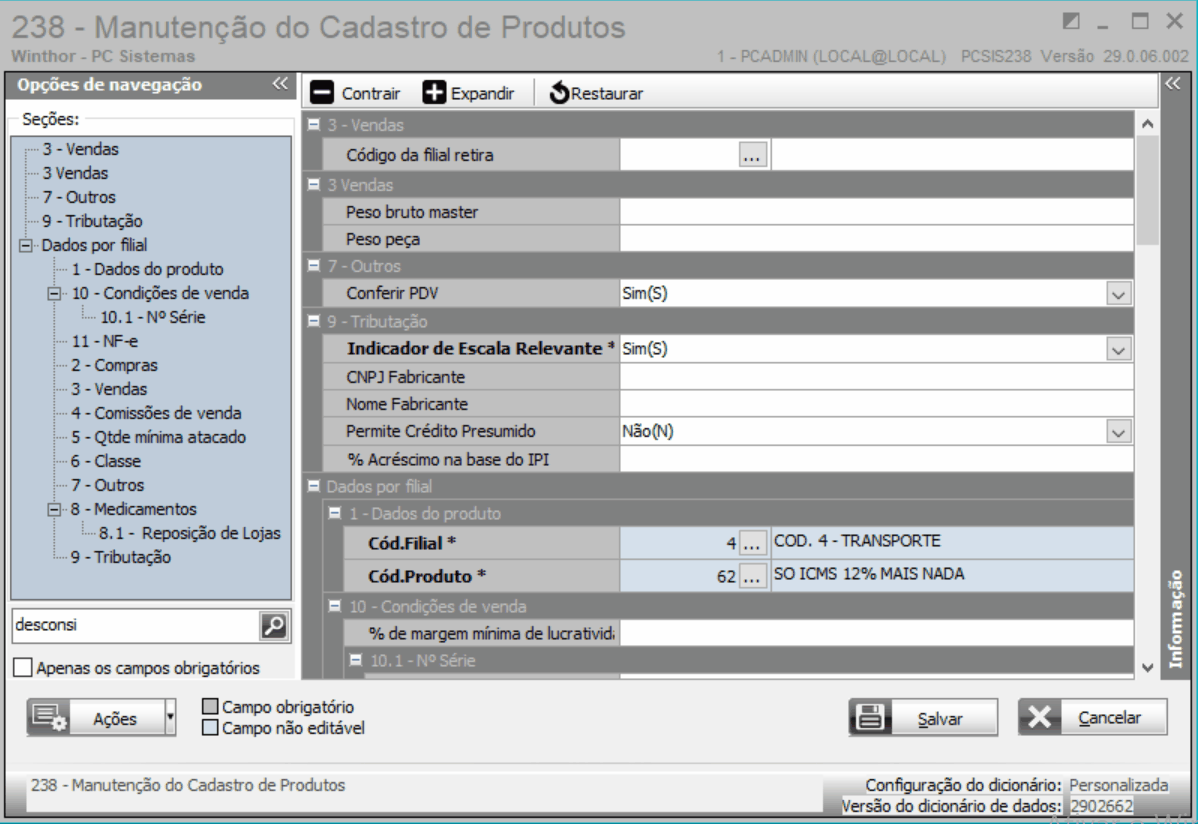1198x824 pixels.
Task: Select 5 - Qtde mínima atacado tree item
Action: (x=158, y=437)
